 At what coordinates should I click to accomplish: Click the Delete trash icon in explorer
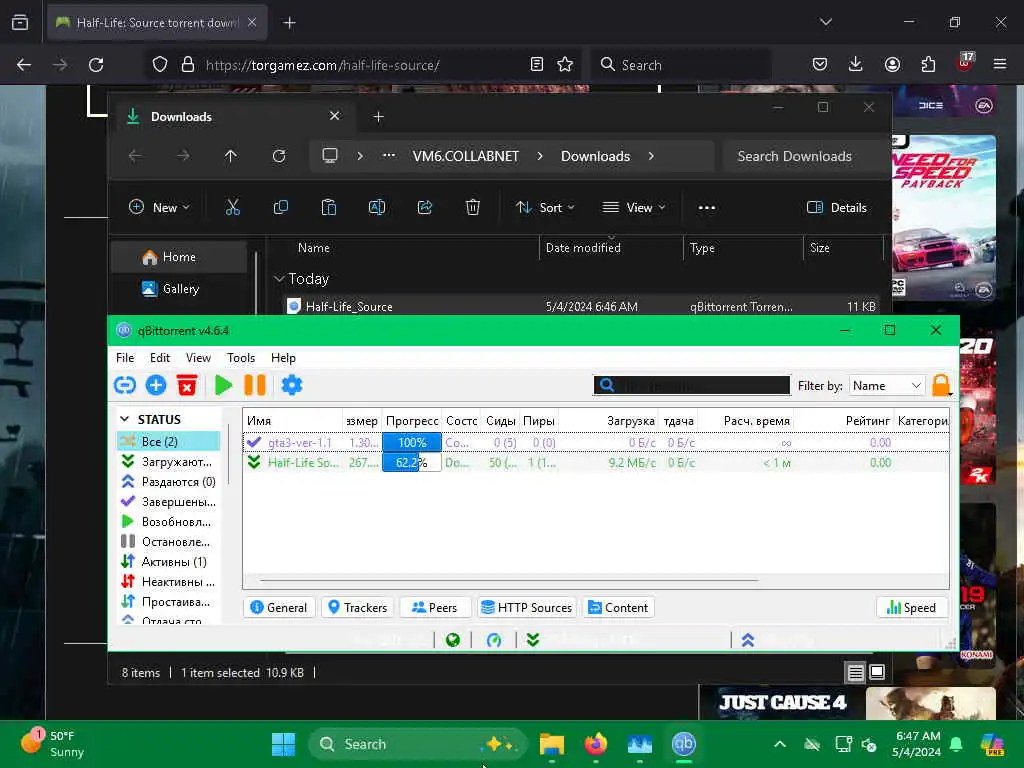473,208
